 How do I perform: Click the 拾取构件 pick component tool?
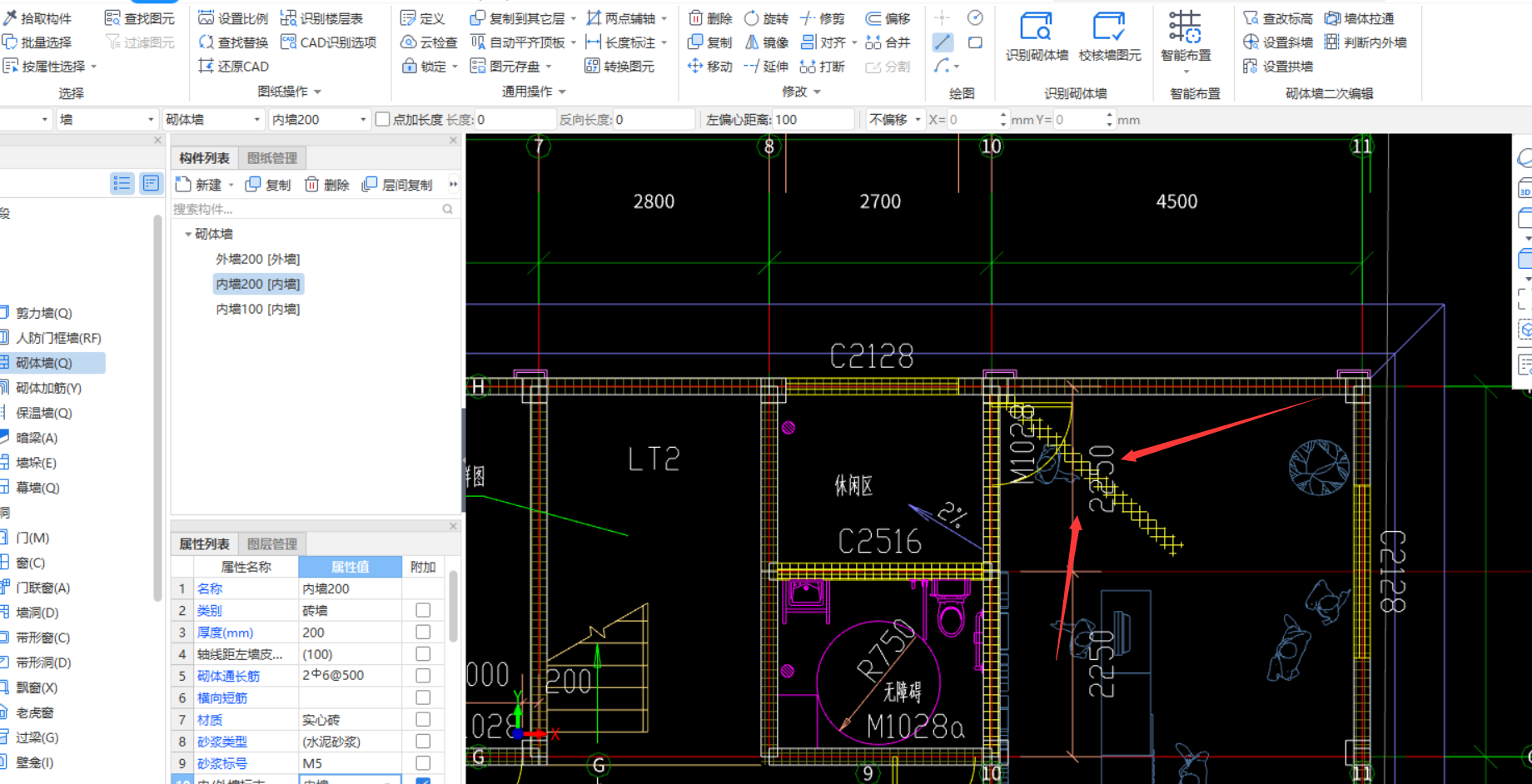click(x=37, y=18)
